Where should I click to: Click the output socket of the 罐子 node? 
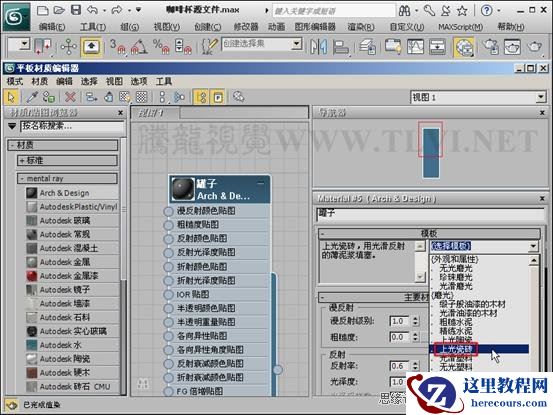278,370
